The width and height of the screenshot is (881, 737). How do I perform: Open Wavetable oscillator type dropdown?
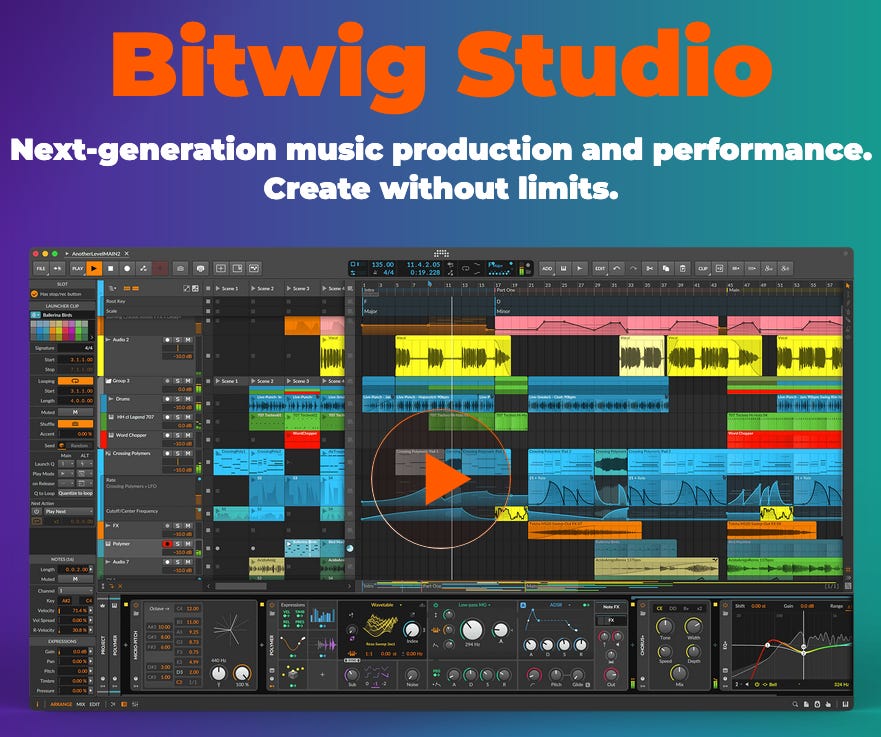(x=385, y=605)
